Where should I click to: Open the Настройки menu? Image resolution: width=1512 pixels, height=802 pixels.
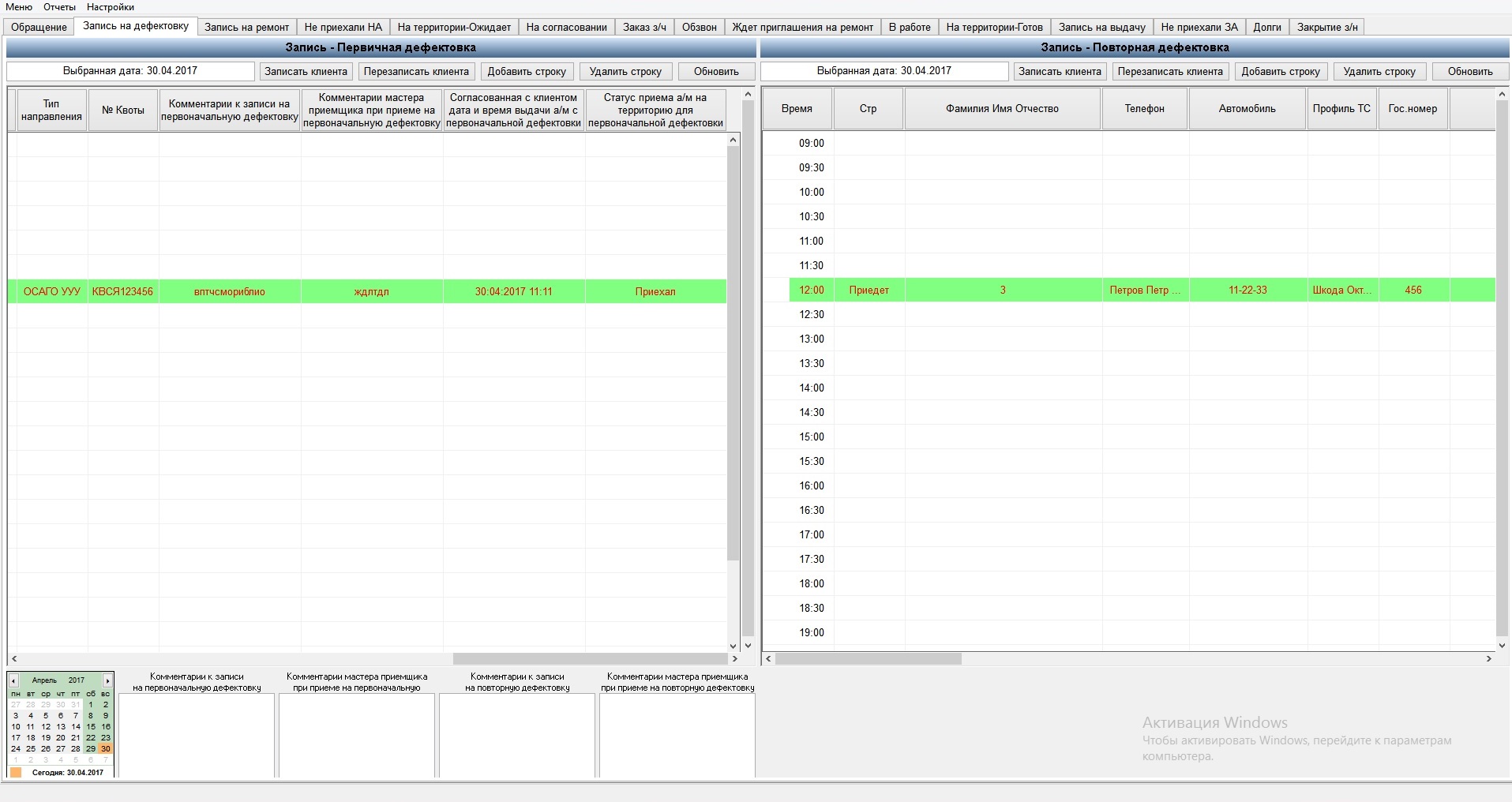pos(111,7)
